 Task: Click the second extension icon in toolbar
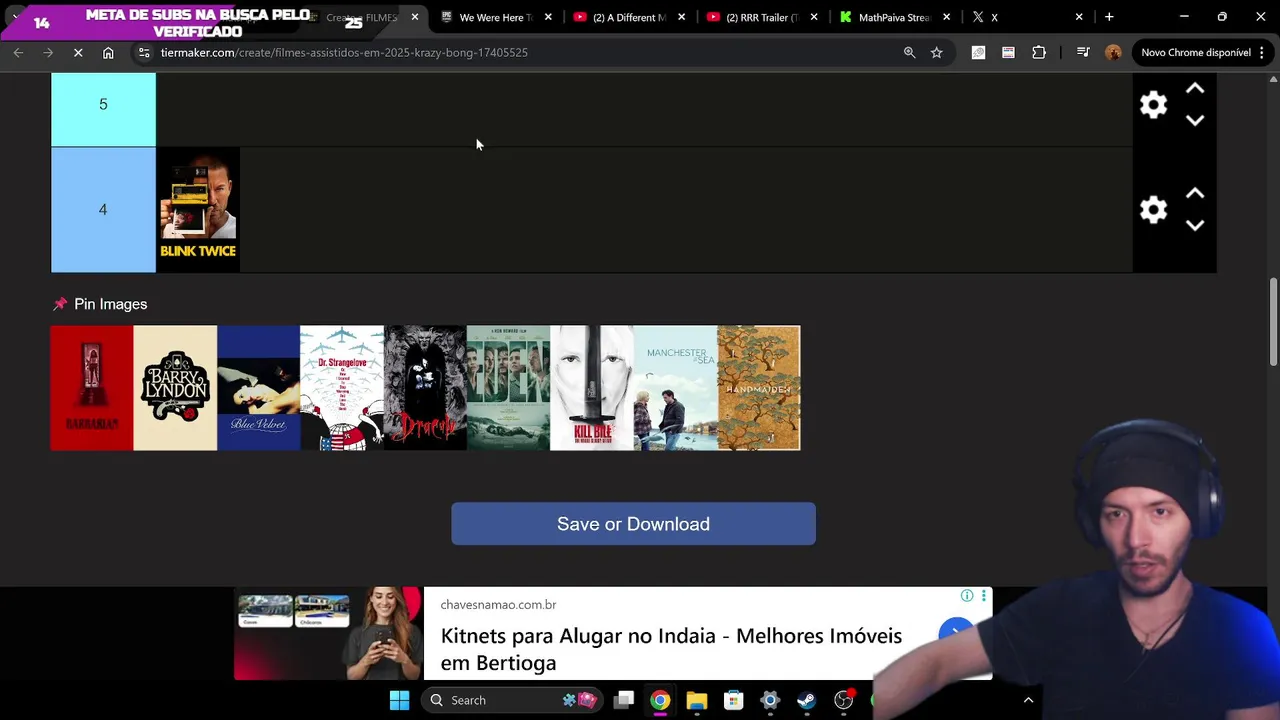[x=1008, y=53]
